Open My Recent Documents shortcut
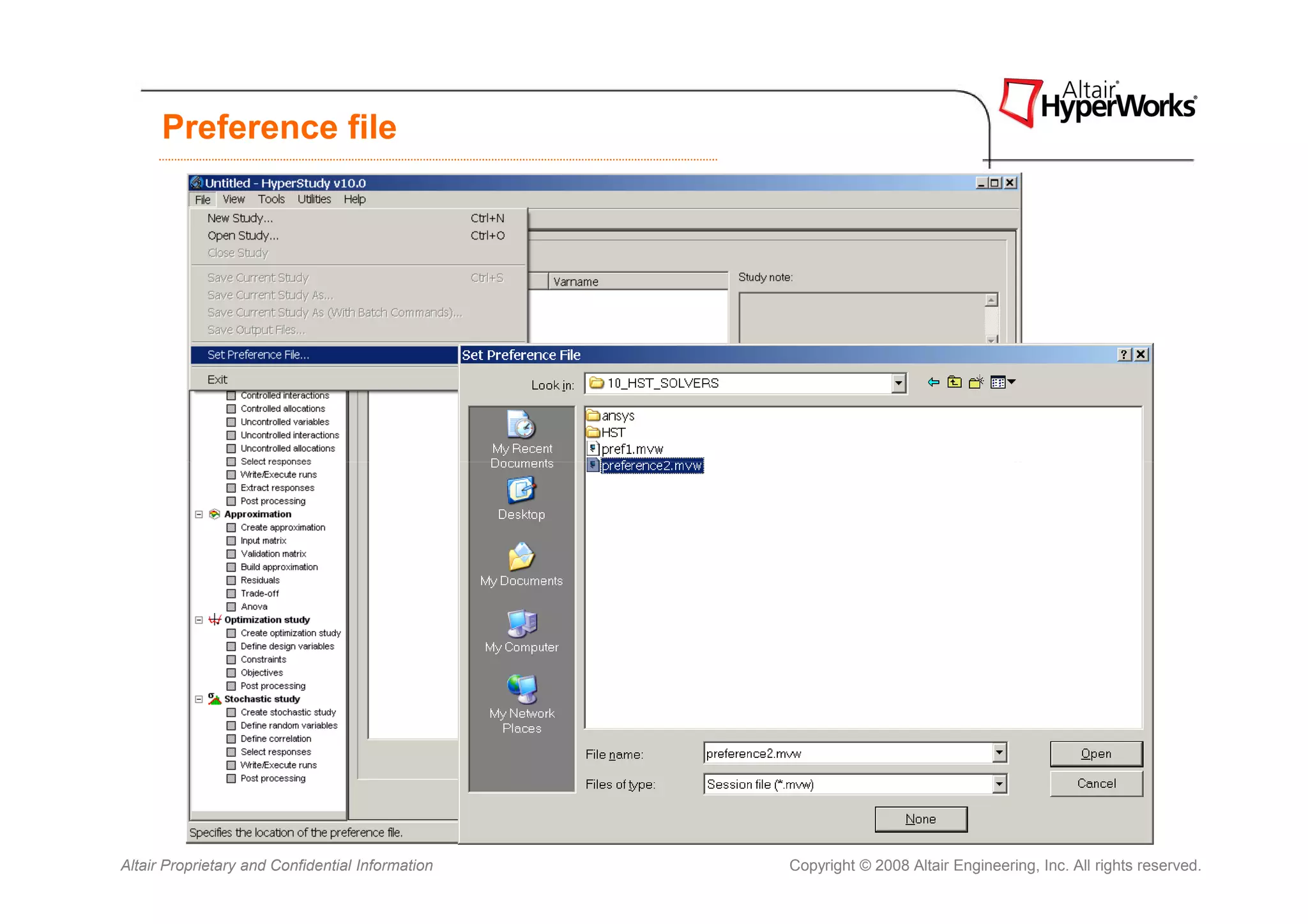This screenshot has width=1308, height=924. coord(521,440)
